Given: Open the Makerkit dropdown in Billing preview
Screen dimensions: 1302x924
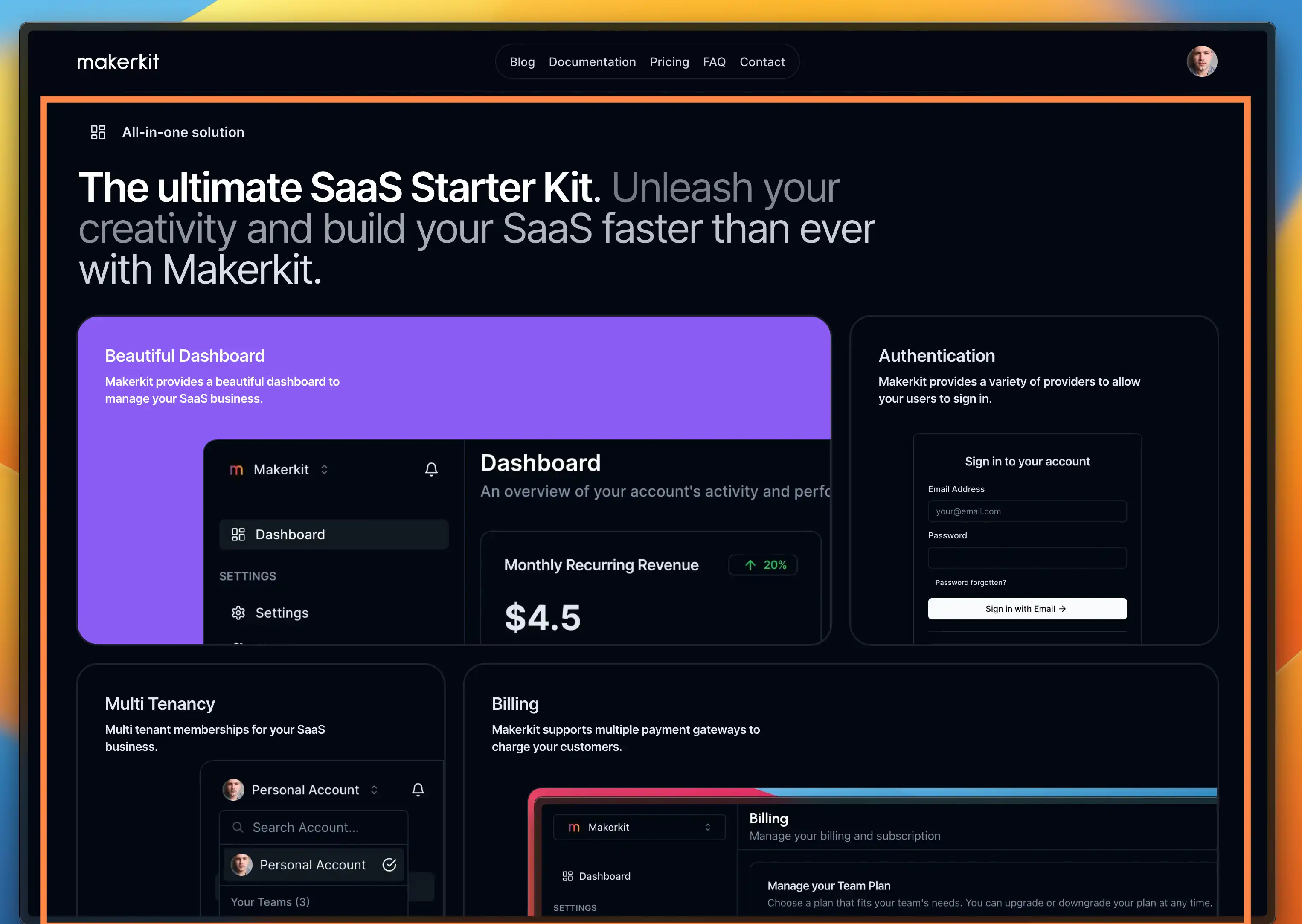Looking at the screenshot, I should click(x=639, y=827).
